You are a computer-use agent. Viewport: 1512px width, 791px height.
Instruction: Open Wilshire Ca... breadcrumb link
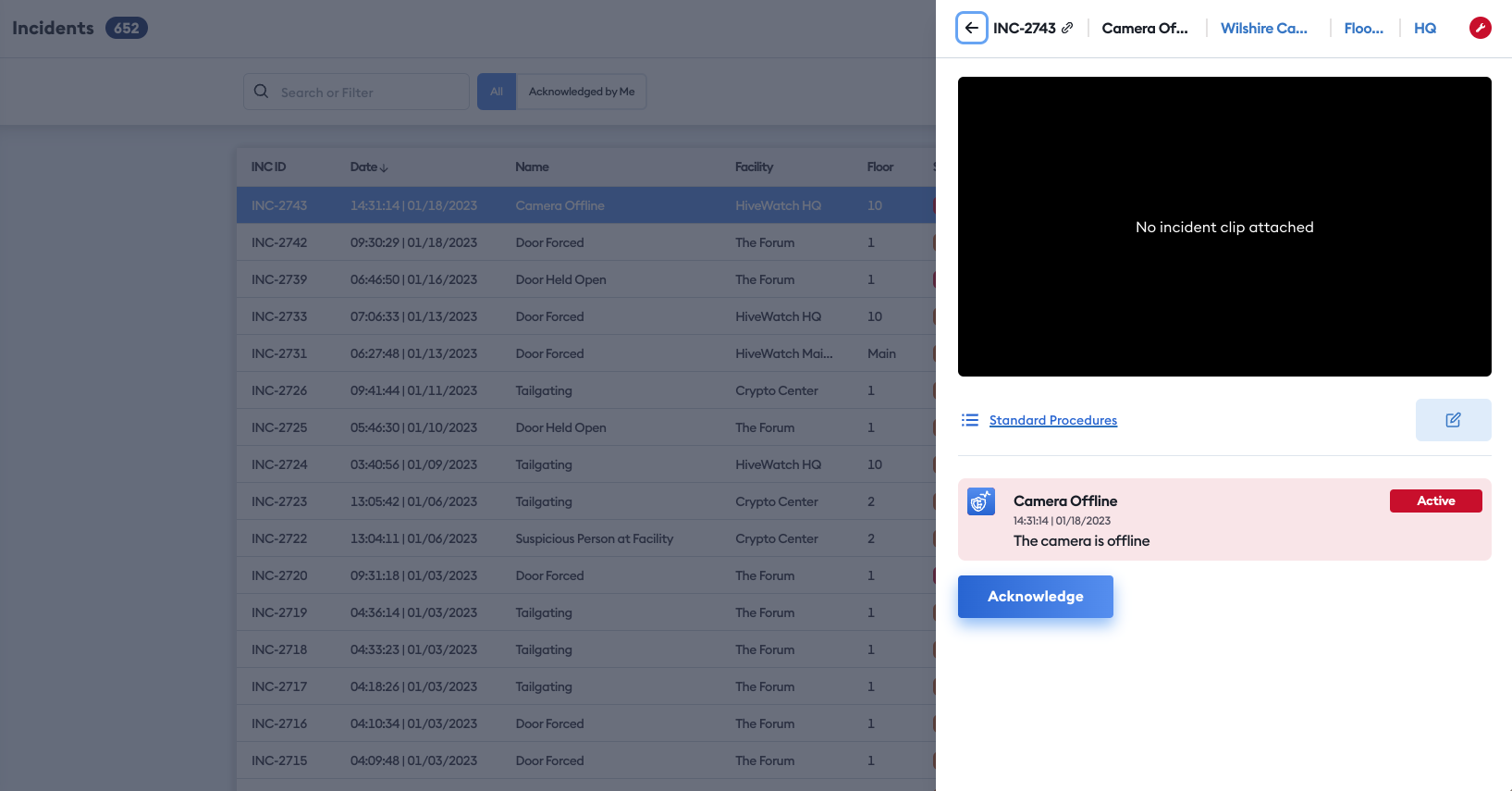coord(1264,28)
